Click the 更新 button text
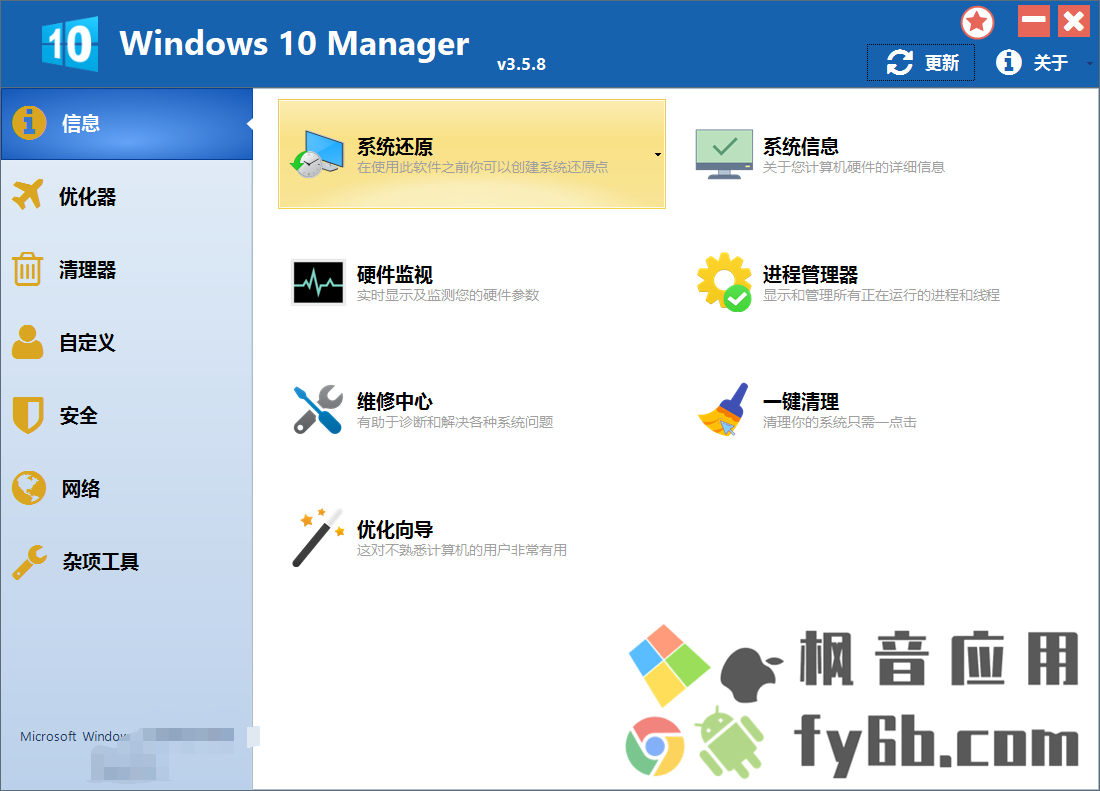 tap(941, 63)
